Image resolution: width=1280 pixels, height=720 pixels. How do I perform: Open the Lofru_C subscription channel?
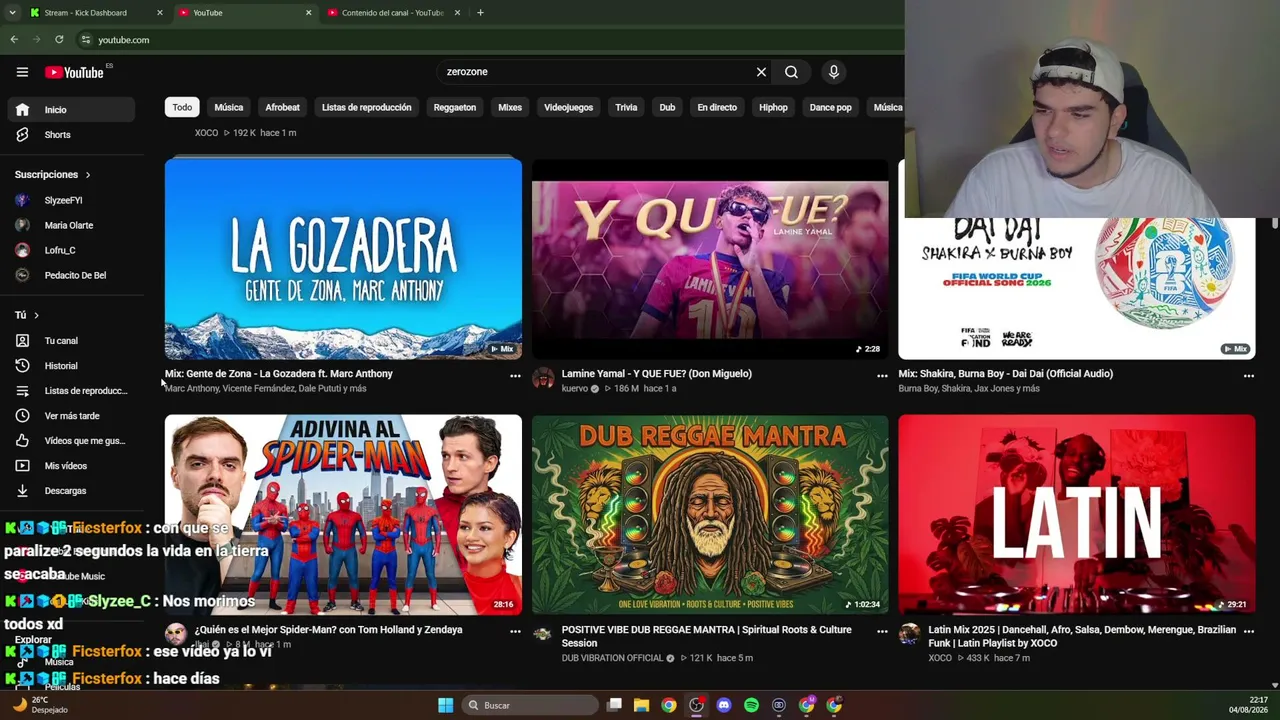70,250
